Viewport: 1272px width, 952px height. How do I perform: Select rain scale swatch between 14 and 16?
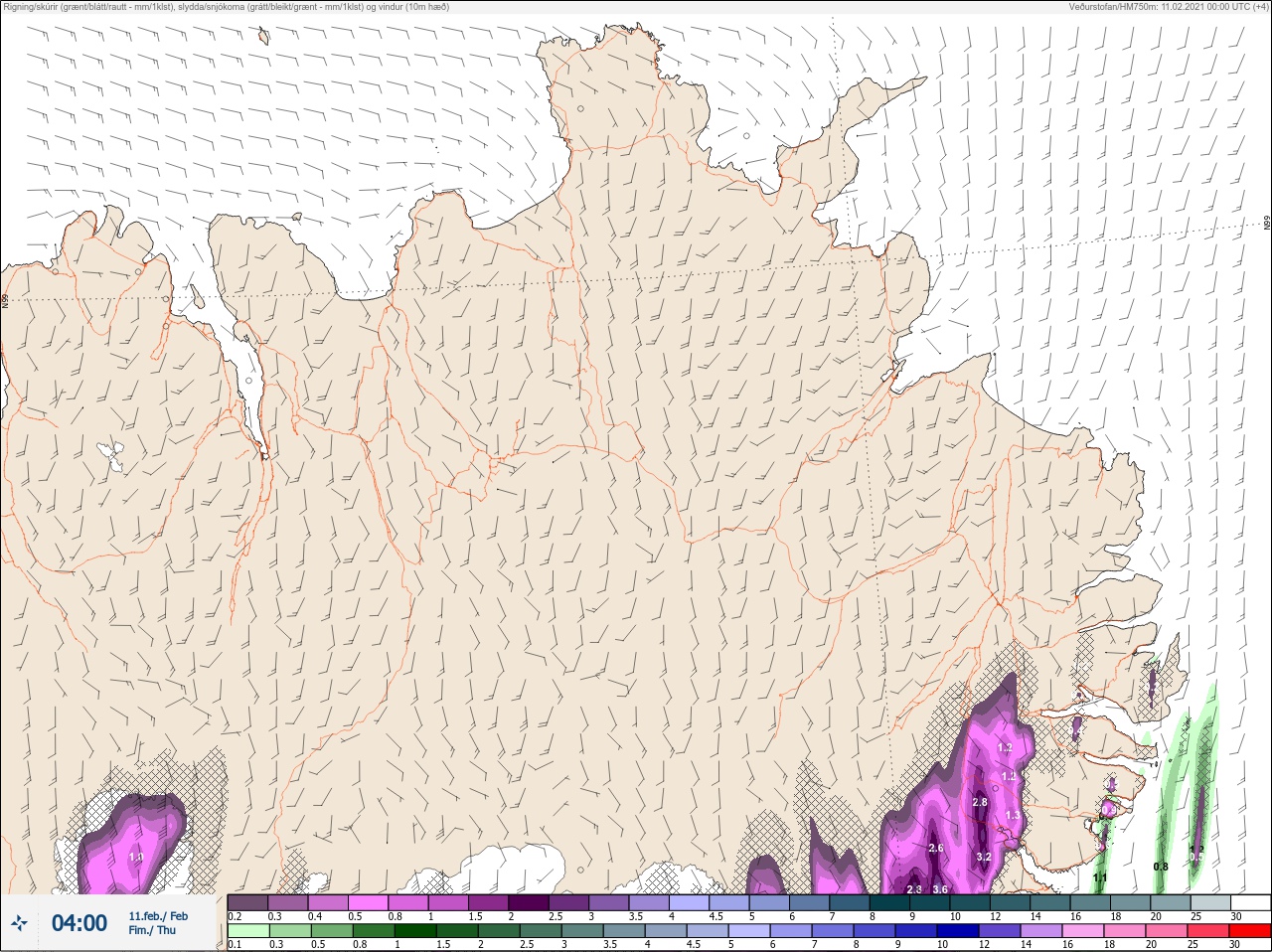tap(1041, 931)
